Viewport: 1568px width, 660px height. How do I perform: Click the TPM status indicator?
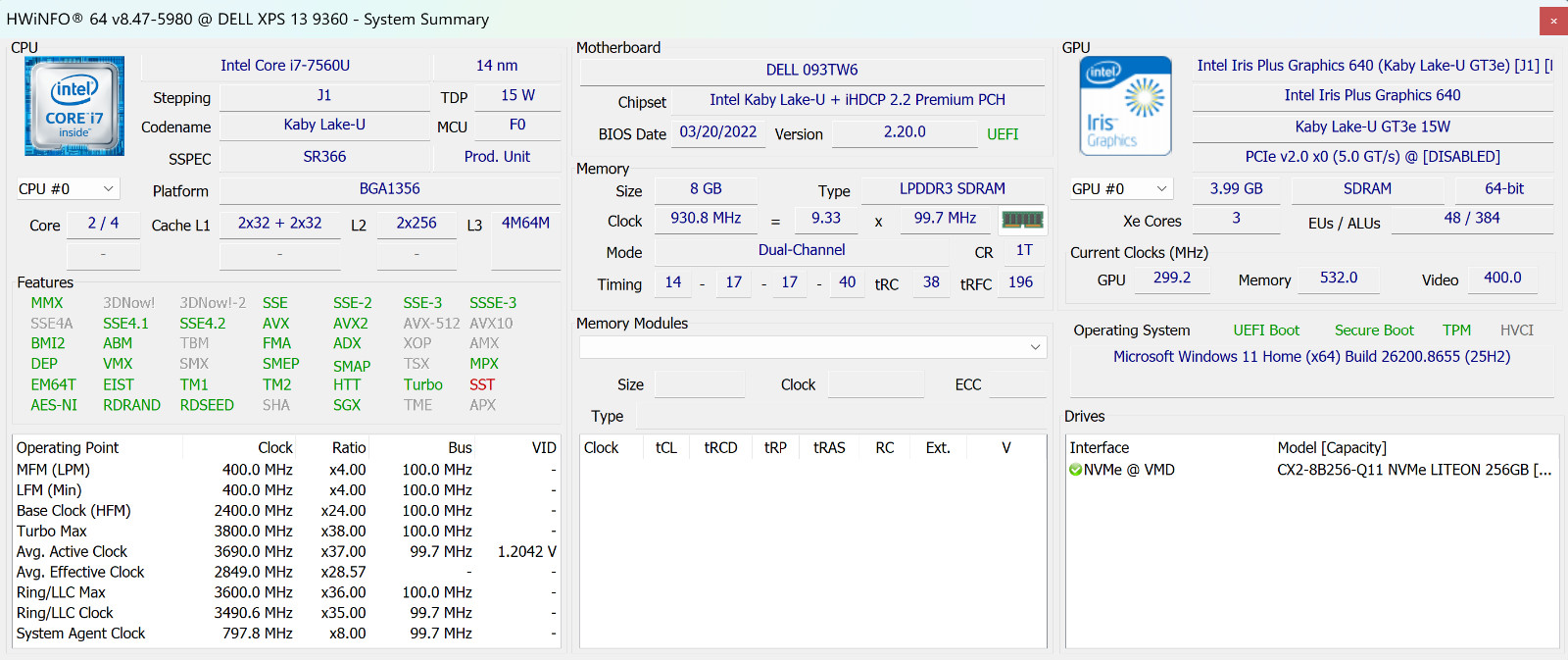pyautogui.click(x=1456, y=330)
